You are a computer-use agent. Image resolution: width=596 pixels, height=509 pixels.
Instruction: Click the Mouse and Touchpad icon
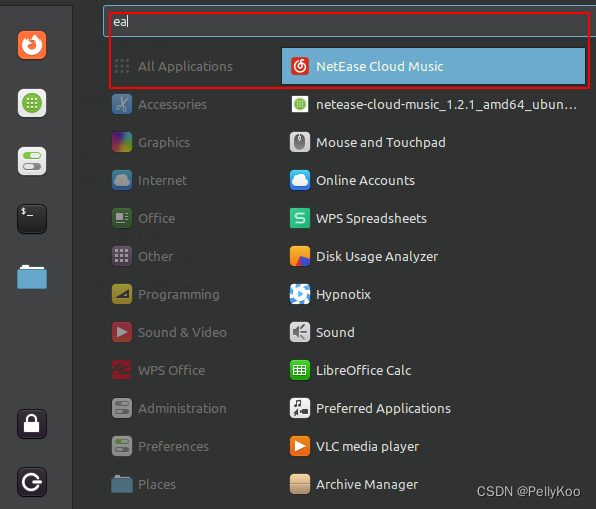pos(300,142)
